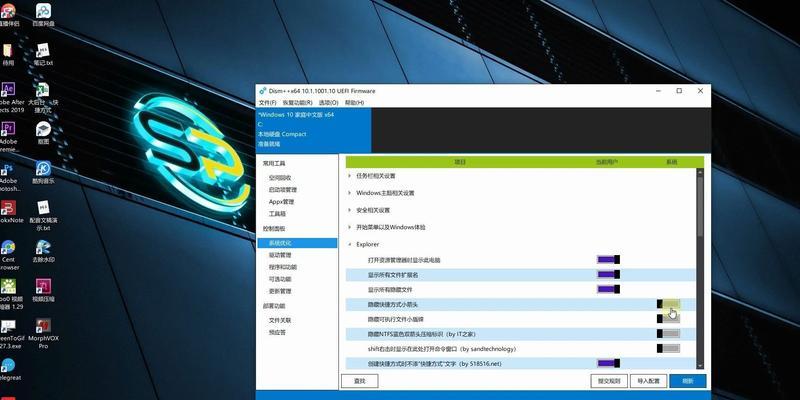Click the 控制面板 section heading
This screenshot has height=400, width=800.
point(274,229)
